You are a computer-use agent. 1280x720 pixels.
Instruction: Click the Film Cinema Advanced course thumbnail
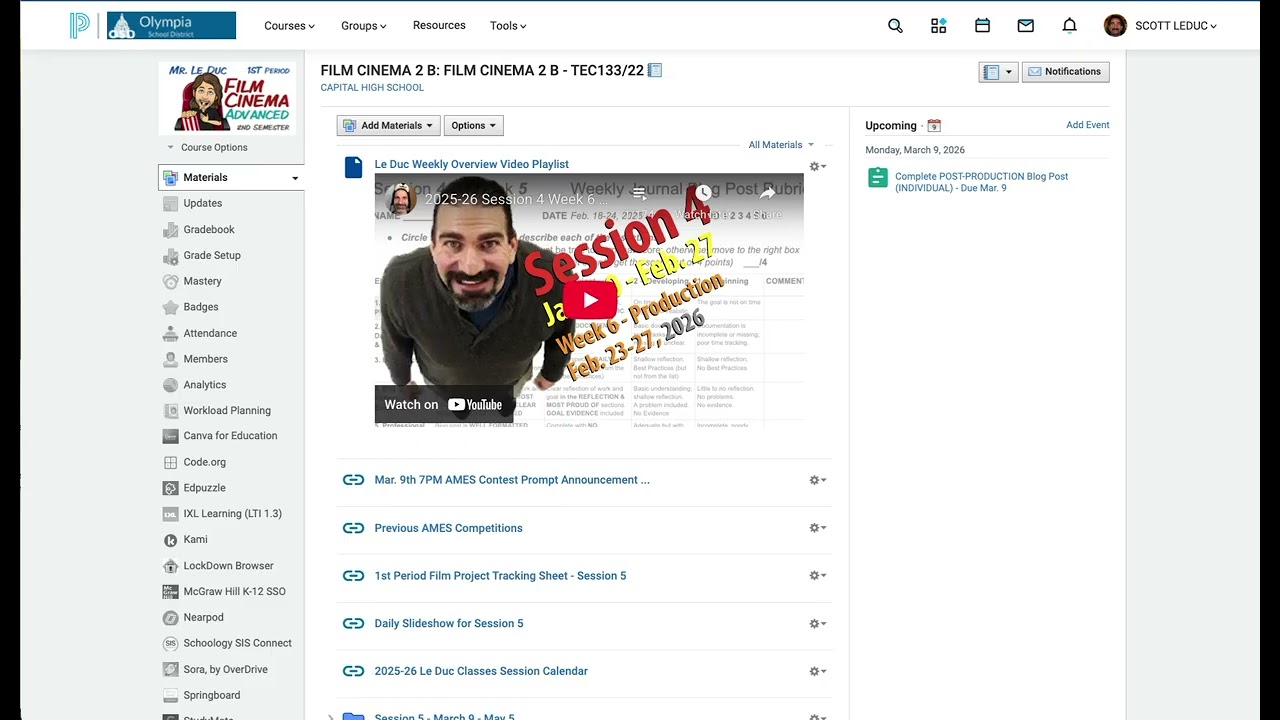pyautogui.click(x=226, y=98)
